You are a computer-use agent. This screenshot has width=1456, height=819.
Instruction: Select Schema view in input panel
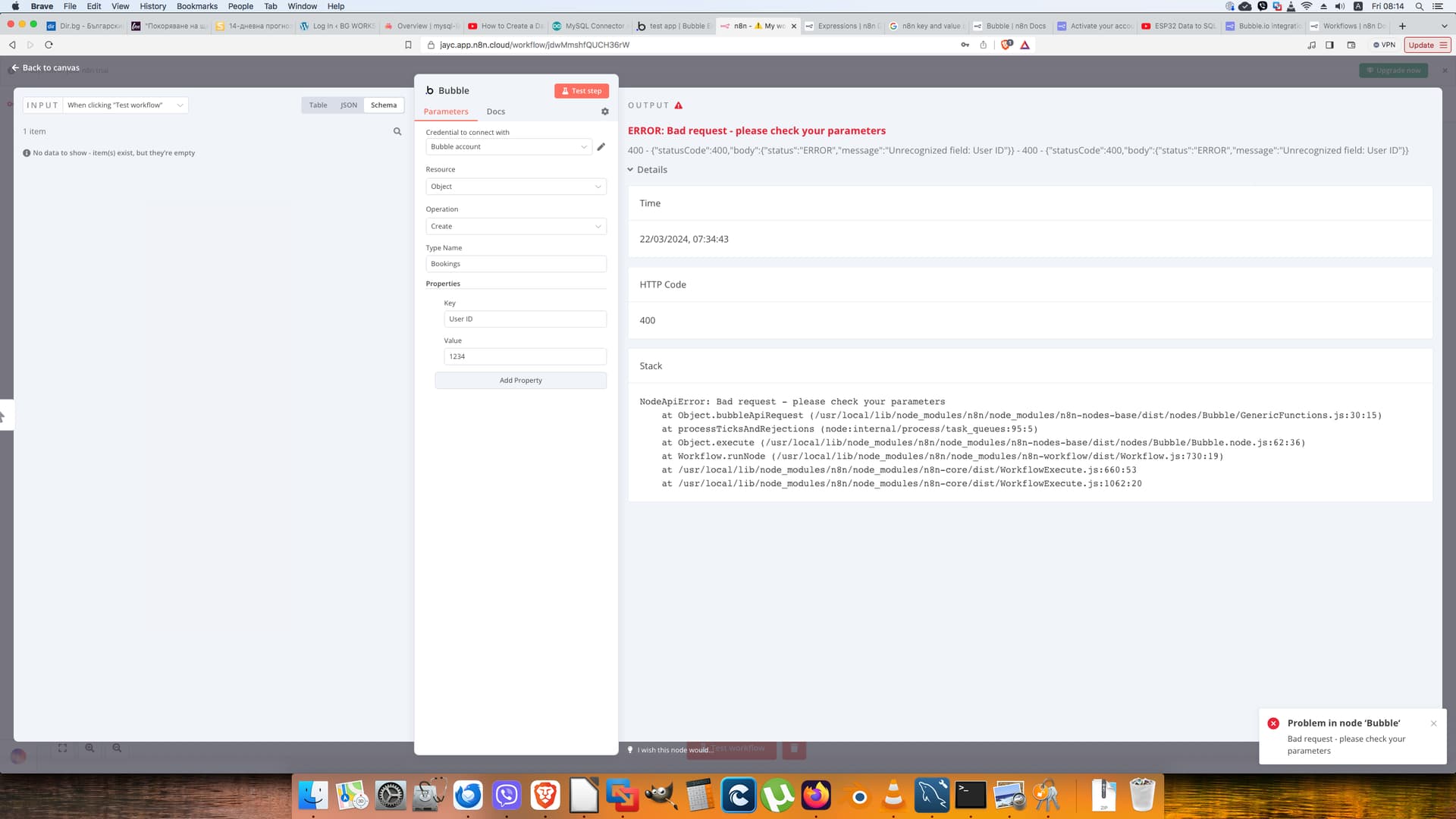(x=384, y=105)
